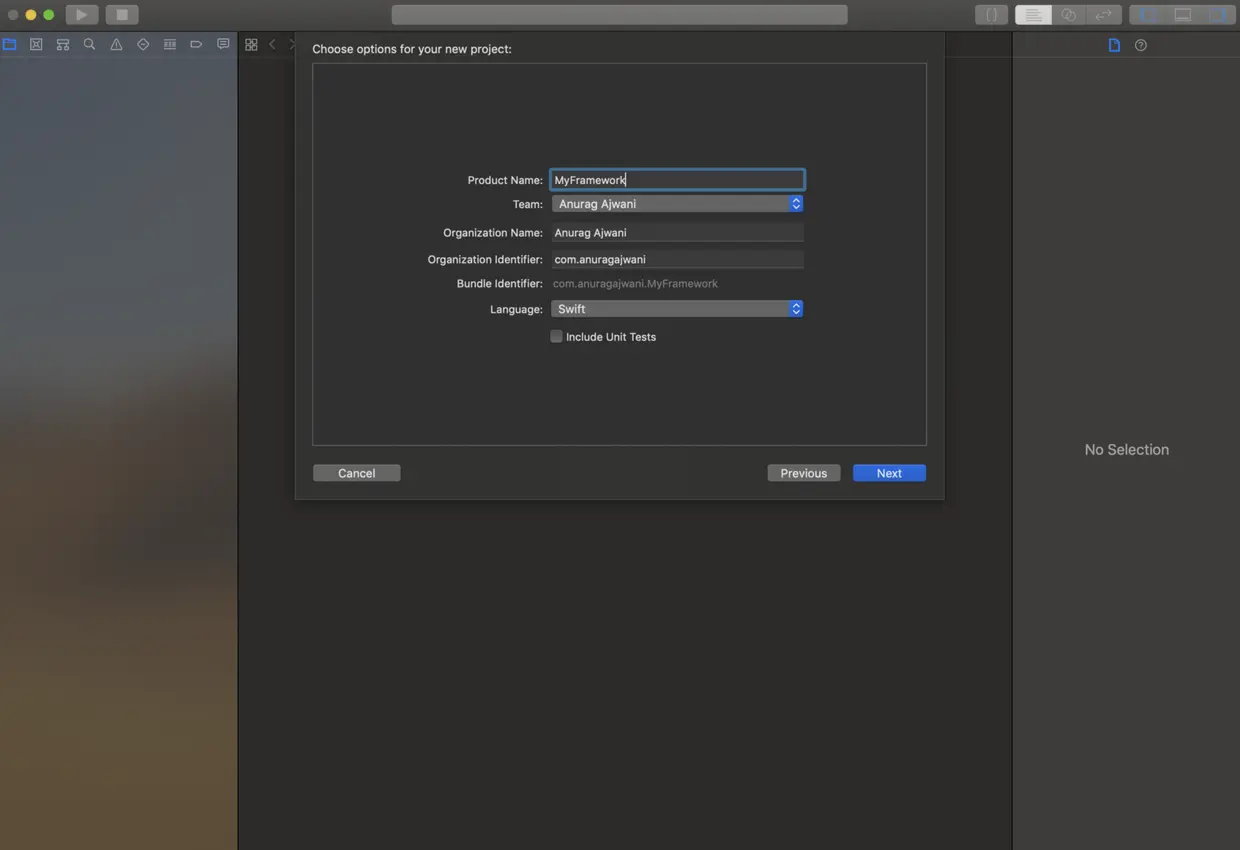Viewport: 1240px width, 850px height.
Task: Open the Report navigator speech-bubble icon
Action: click(223, 45)
